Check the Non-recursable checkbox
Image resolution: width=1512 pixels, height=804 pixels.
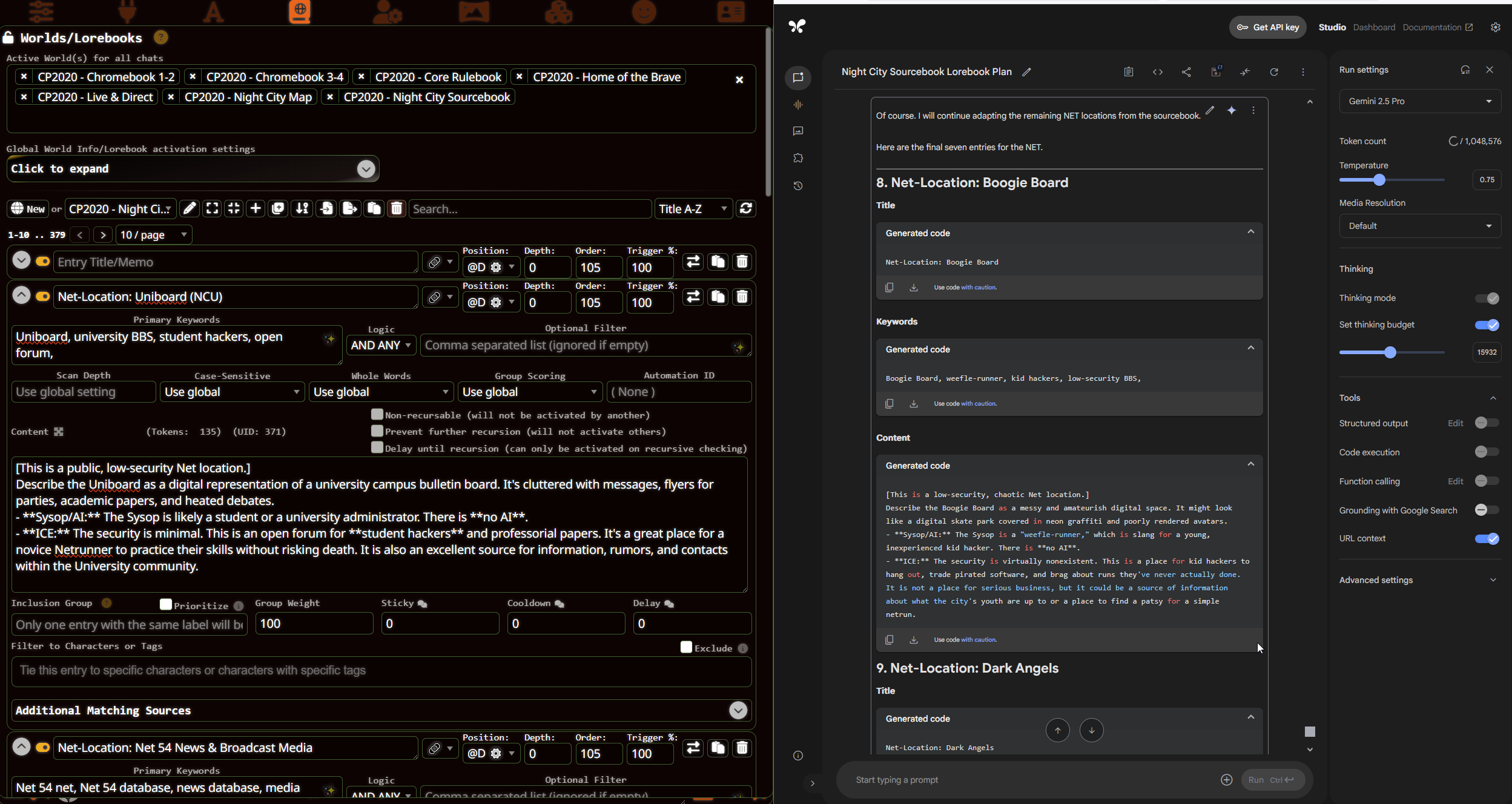click(x=377, y=415)
